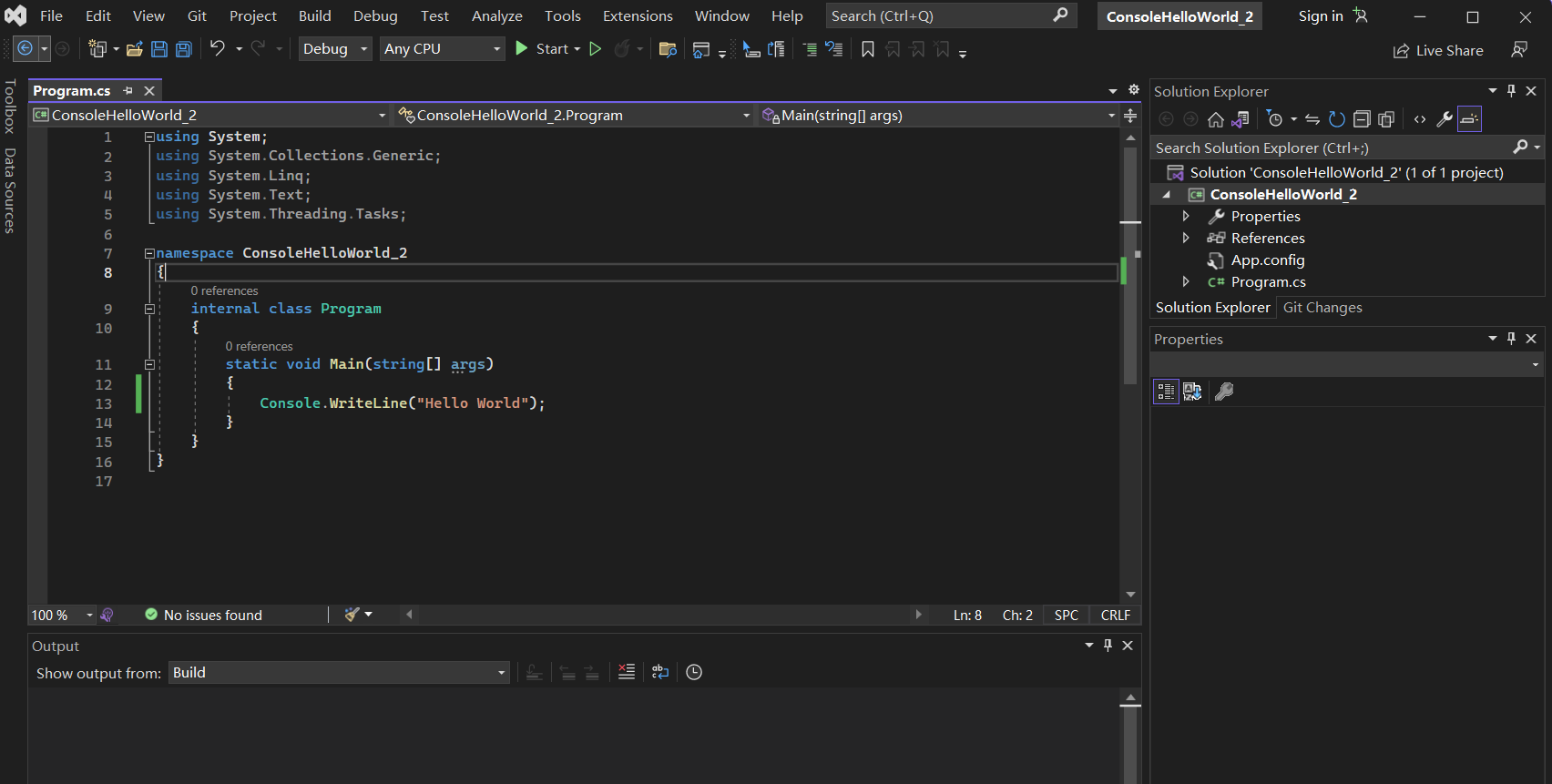Open the Data Sources side tab
This screenshot has width=1552, height=784.
(10, 191)
